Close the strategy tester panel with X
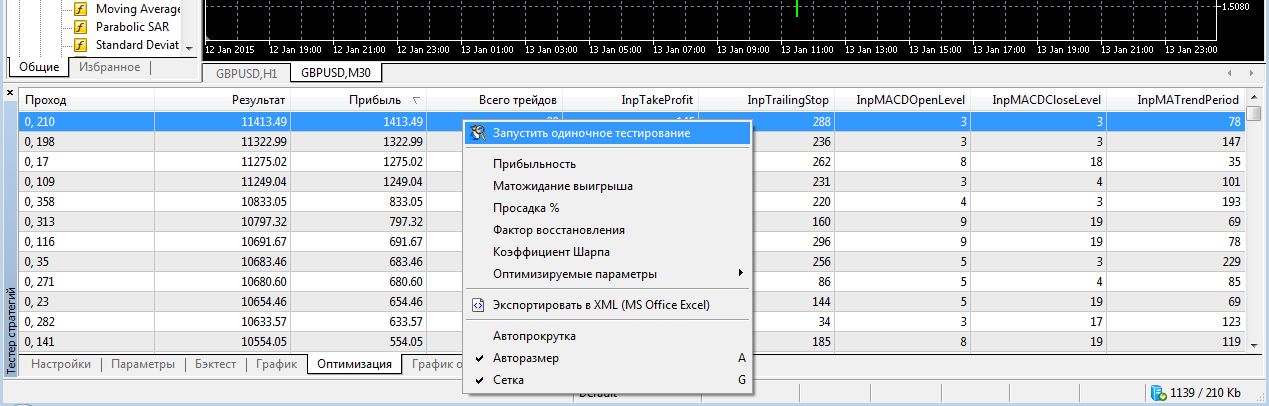 (x=9, y=93)
